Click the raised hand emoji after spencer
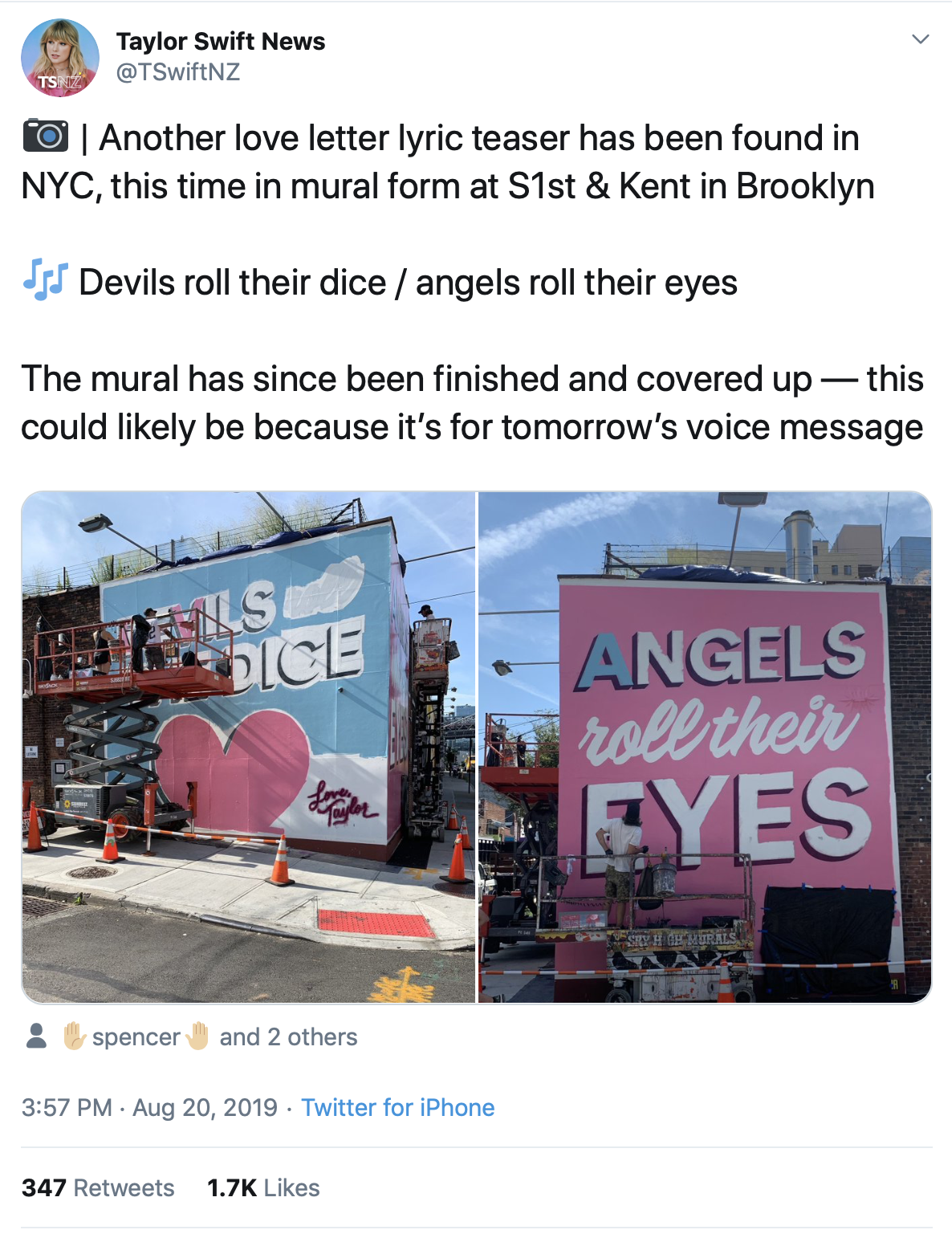Viewport: 952px width, 1238px height. (197, 1036)
